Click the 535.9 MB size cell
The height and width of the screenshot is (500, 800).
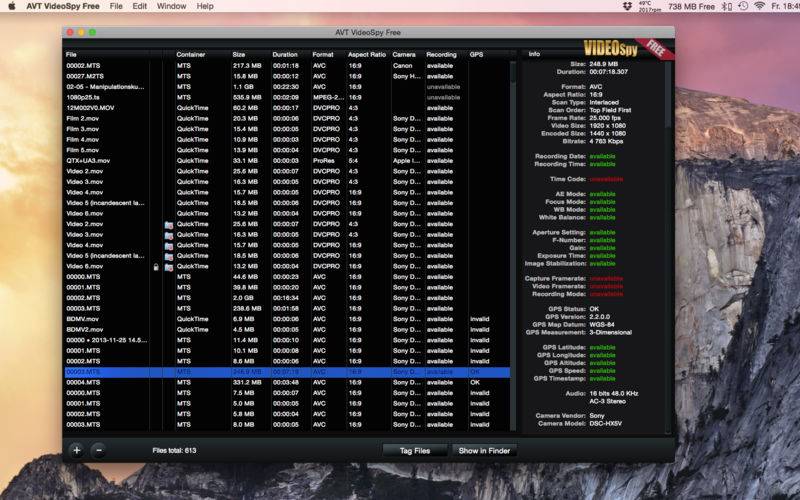tap(247, 97)
